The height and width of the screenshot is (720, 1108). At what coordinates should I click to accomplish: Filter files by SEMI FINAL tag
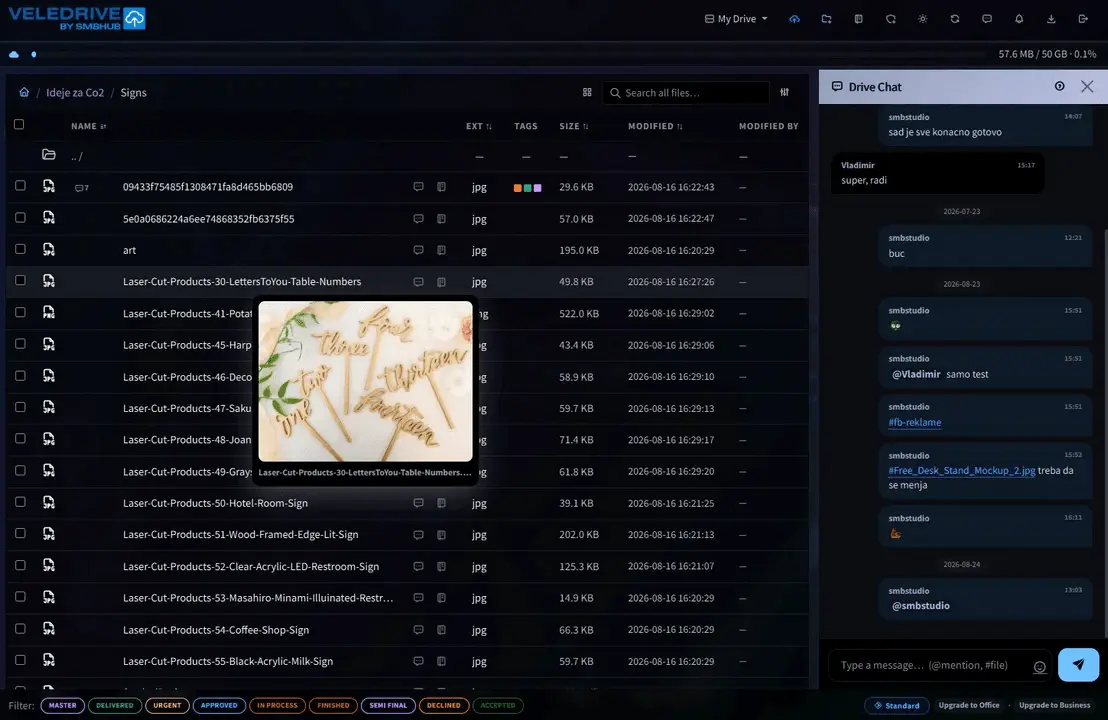[388, 705]
